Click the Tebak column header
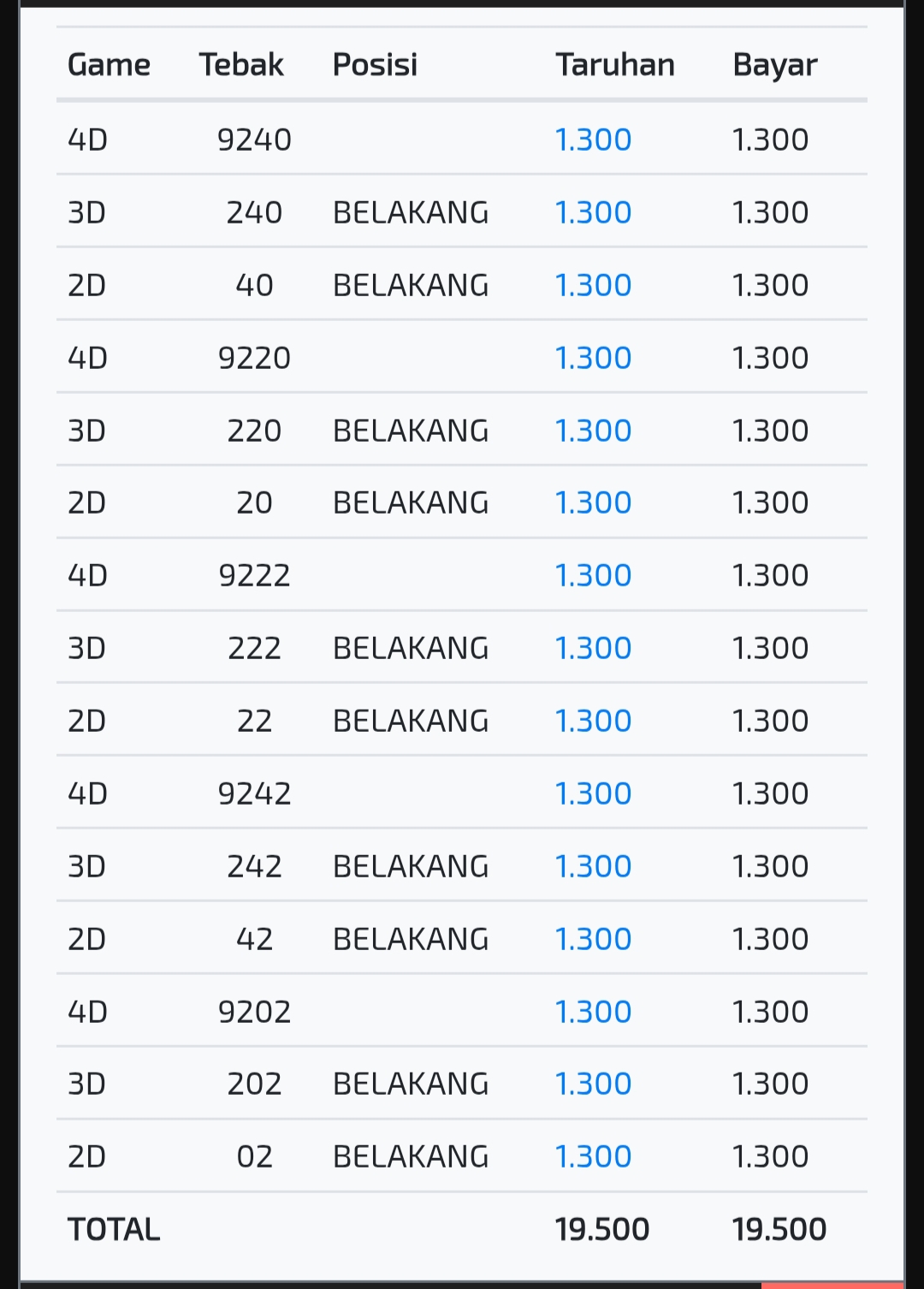Screen dimensions: 924x1289 [x=241, y=65]
